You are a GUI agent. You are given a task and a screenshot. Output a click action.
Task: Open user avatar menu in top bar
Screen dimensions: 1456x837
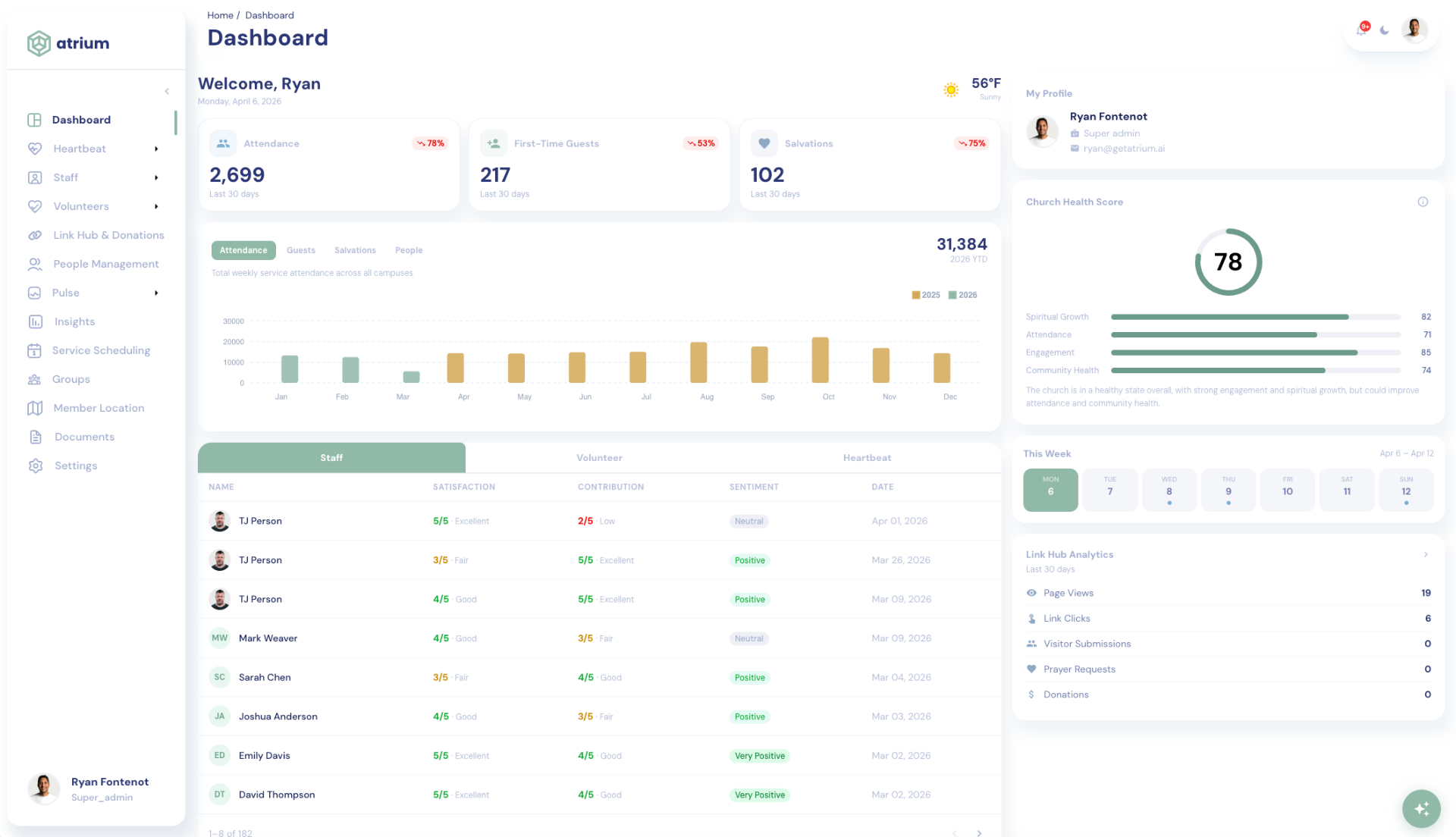(x=1414, y=30)
